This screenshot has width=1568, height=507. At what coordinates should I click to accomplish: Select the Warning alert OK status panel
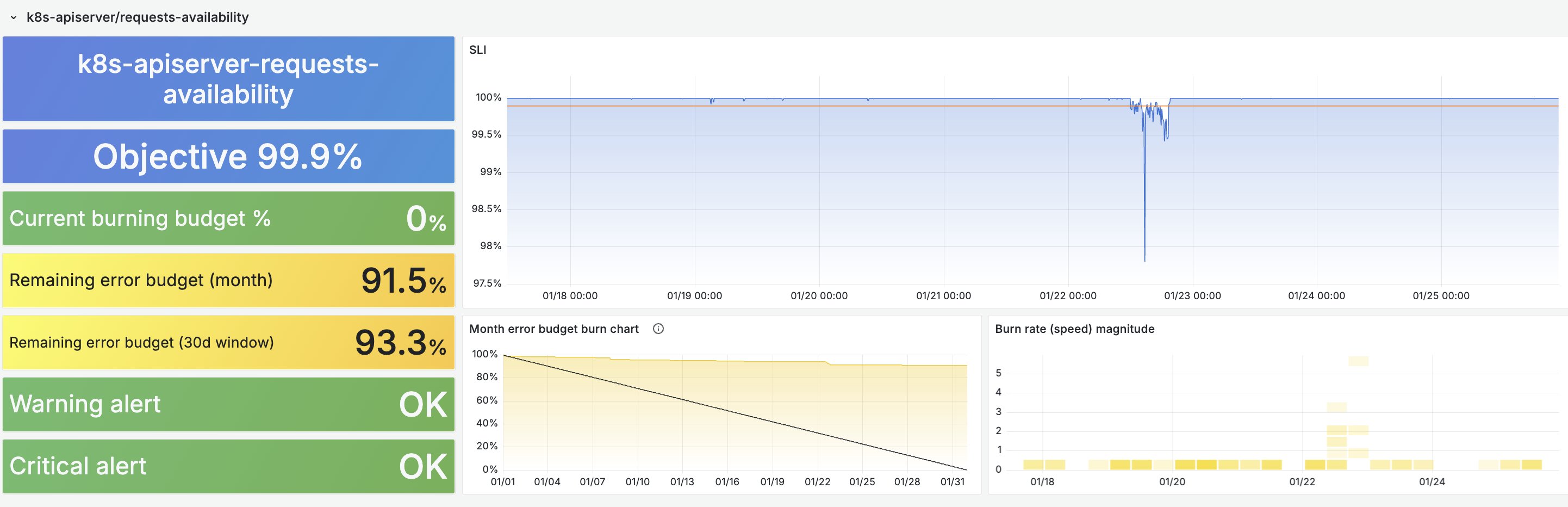[x=228, y=405]
